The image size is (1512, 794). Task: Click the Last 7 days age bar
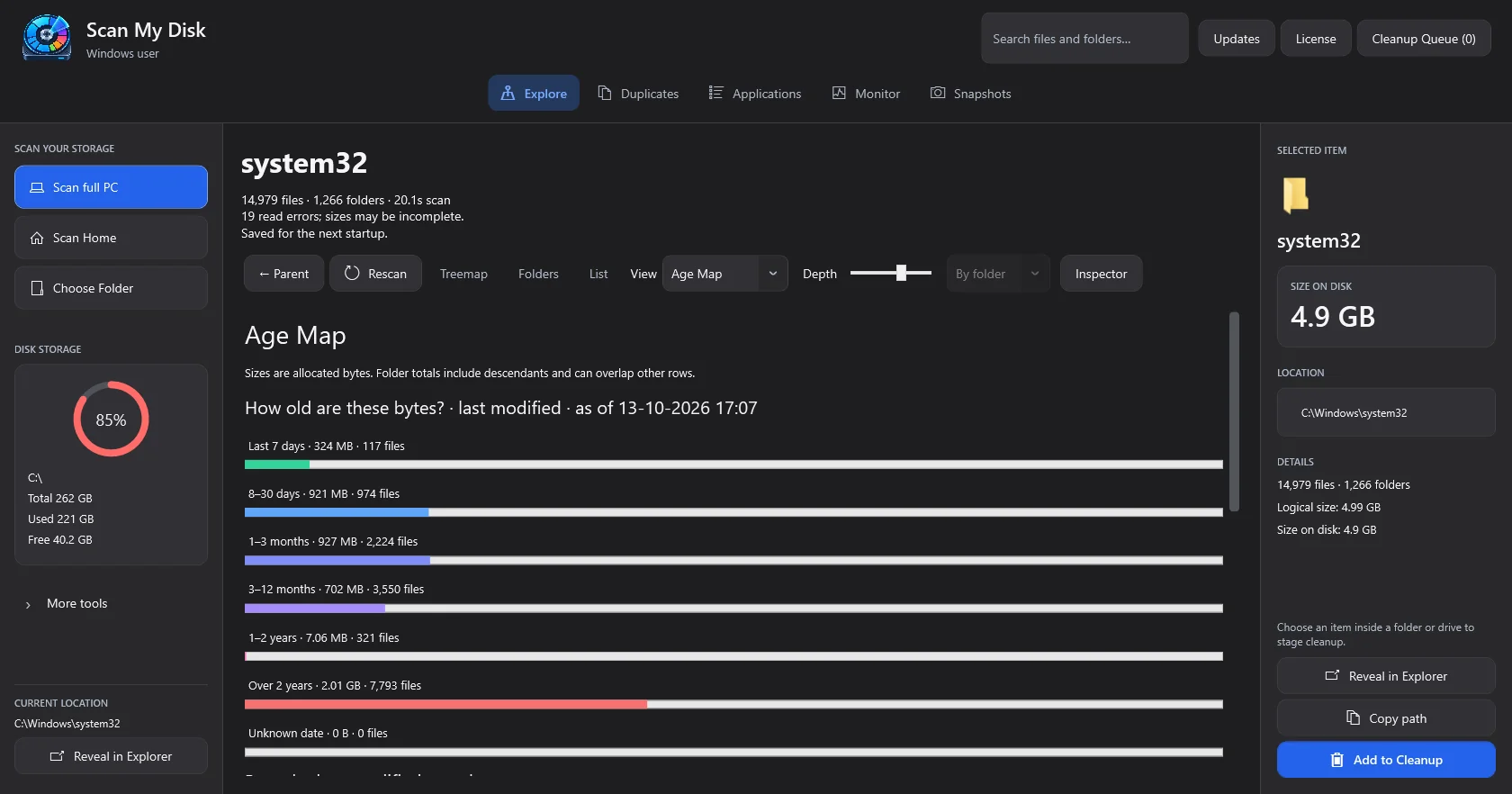pos(733,465)
